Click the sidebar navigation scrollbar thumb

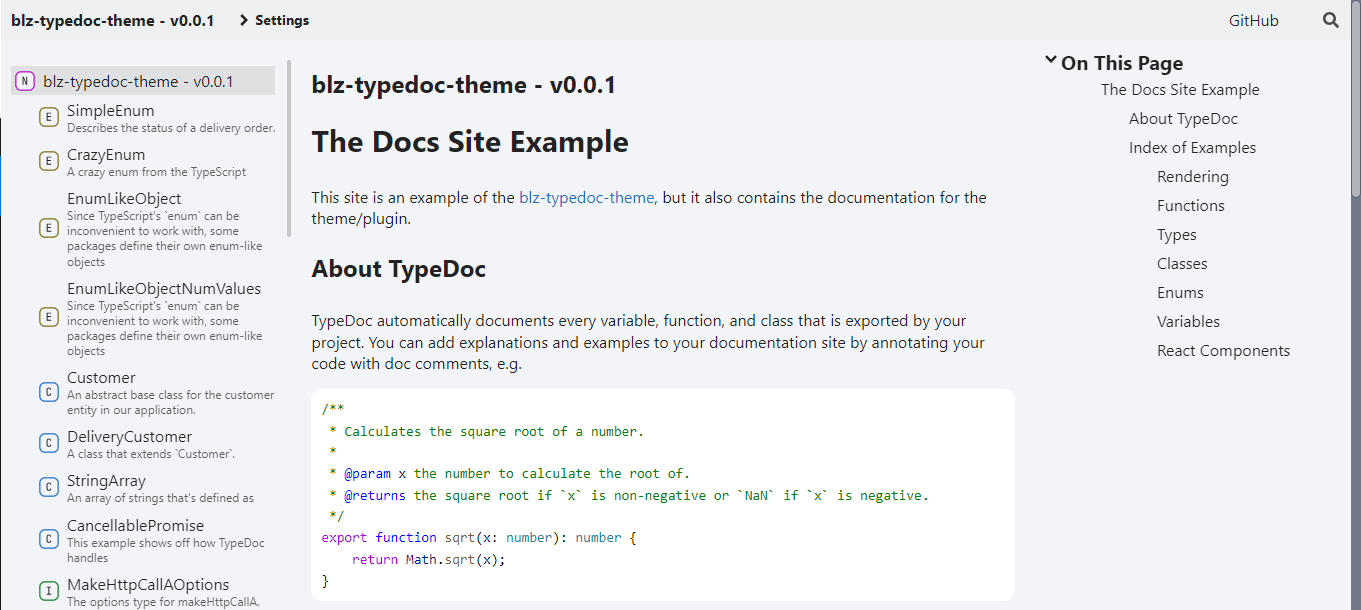point(289,148)
